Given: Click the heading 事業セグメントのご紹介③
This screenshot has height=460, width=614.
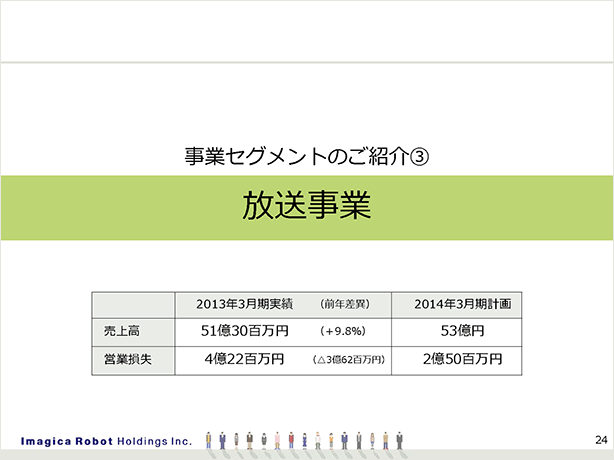Looking at the screenshot, I should click(307, 156).
